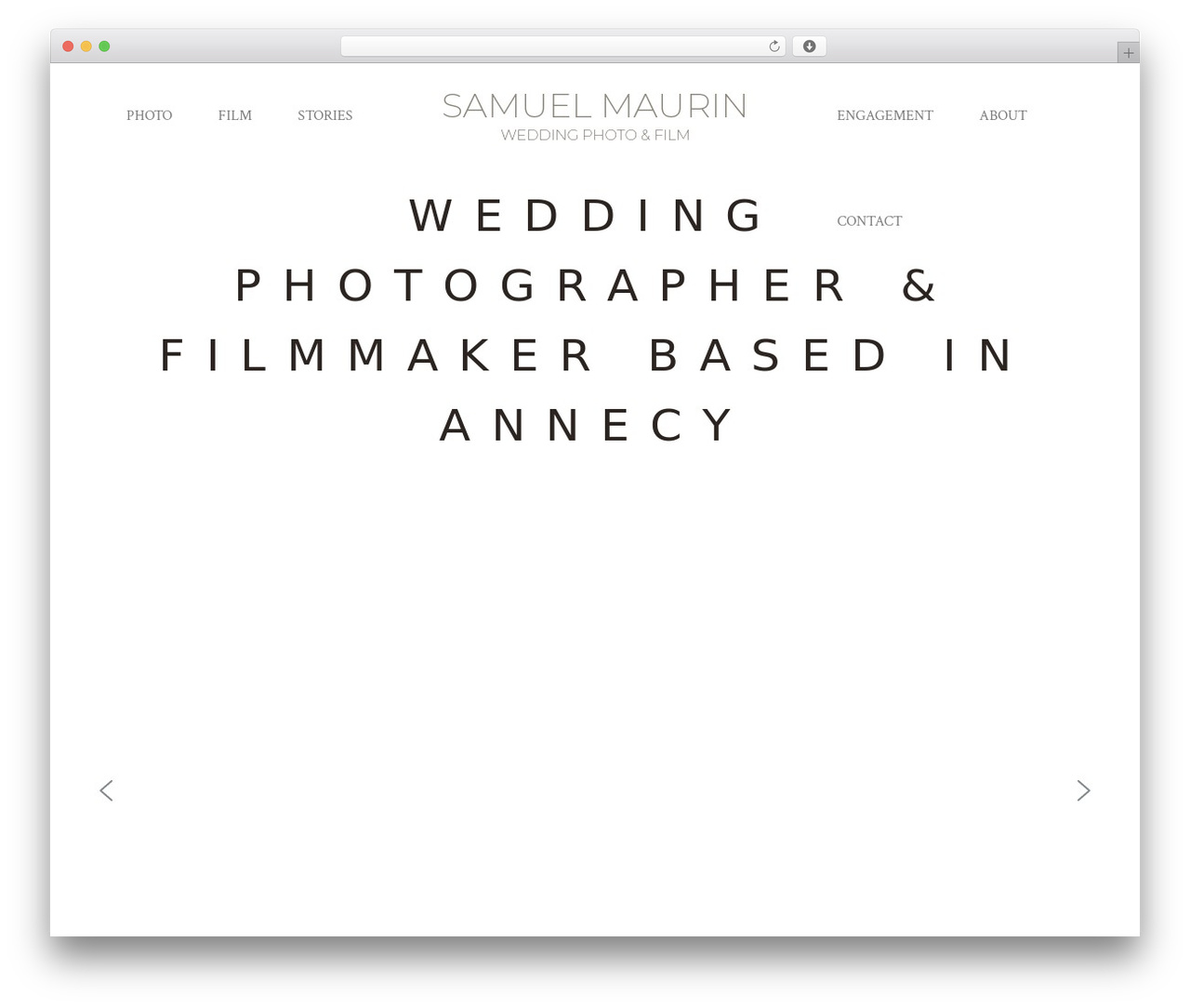Advance slider with right arrow
The width and height of the screenshot is (1190, 1008).
point(1083,790)
